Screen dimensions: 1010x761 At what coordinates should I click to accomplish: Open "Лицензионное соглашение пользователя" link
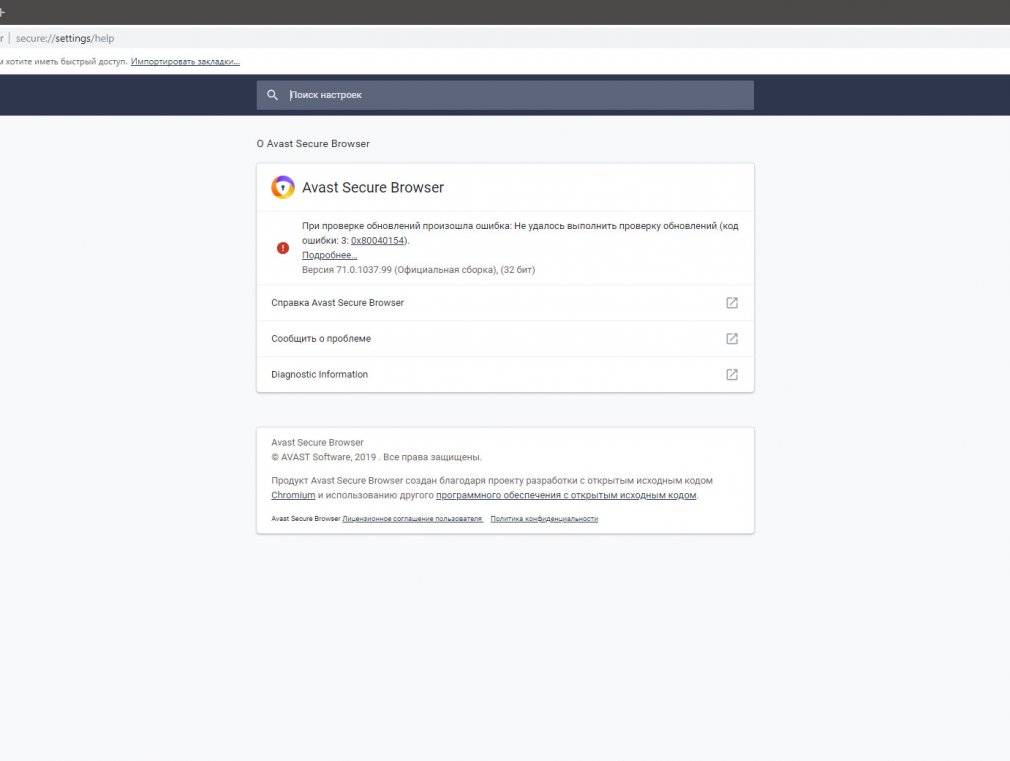pyautogui.click(x=412, y=519)
